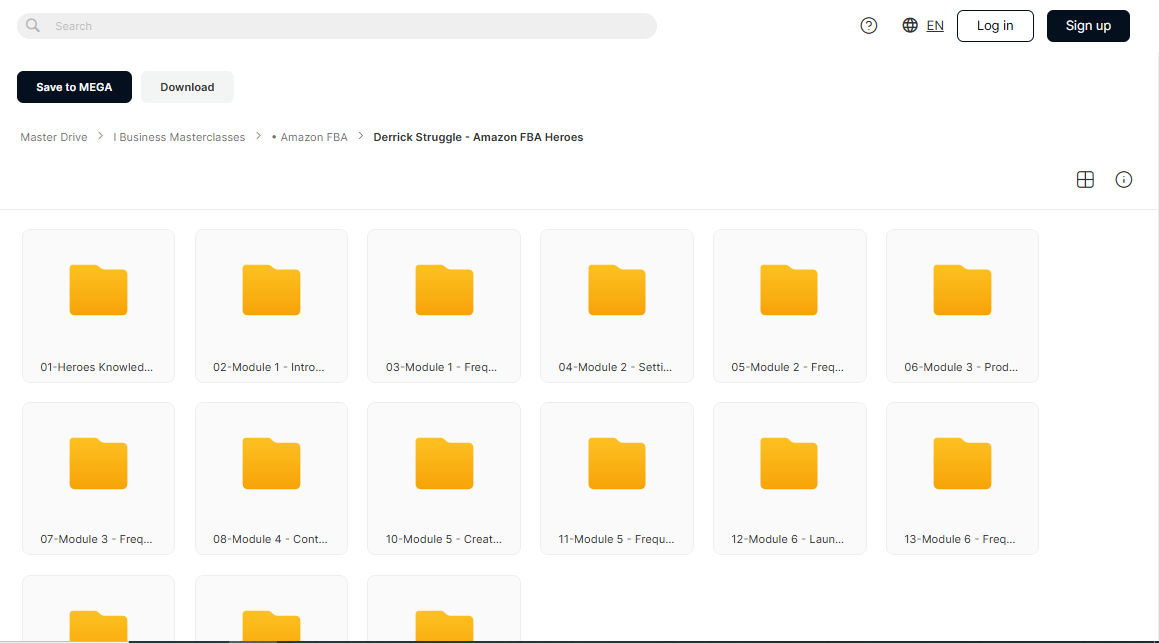Screen dimensions: 1159x643
Task: Select the label 06-Module 3 - Prod...
Action: coord(961,367)
